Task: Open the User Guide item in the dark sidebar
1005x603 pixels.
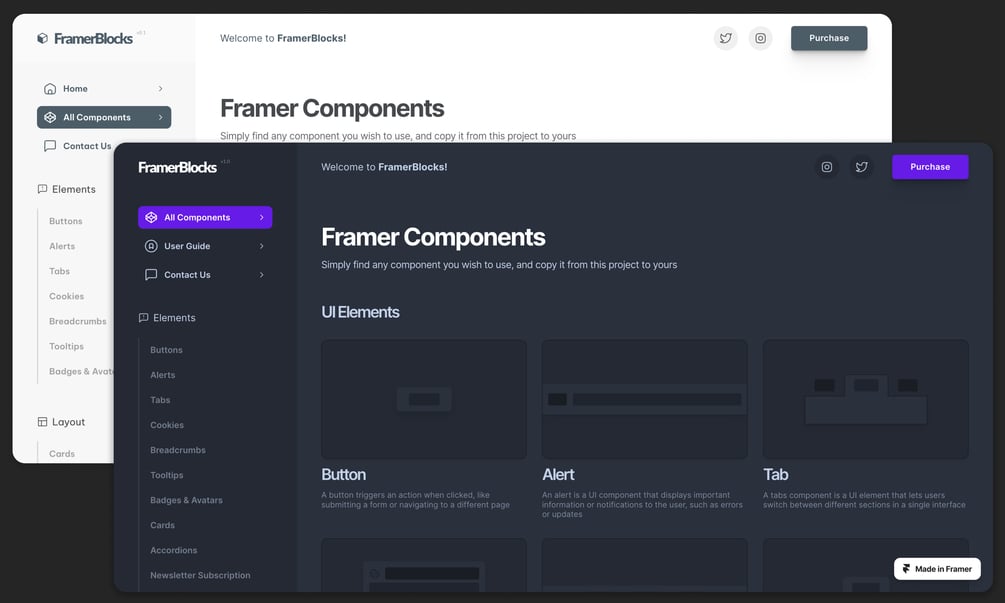Action: pyautogui.click(x=205, y=246)
